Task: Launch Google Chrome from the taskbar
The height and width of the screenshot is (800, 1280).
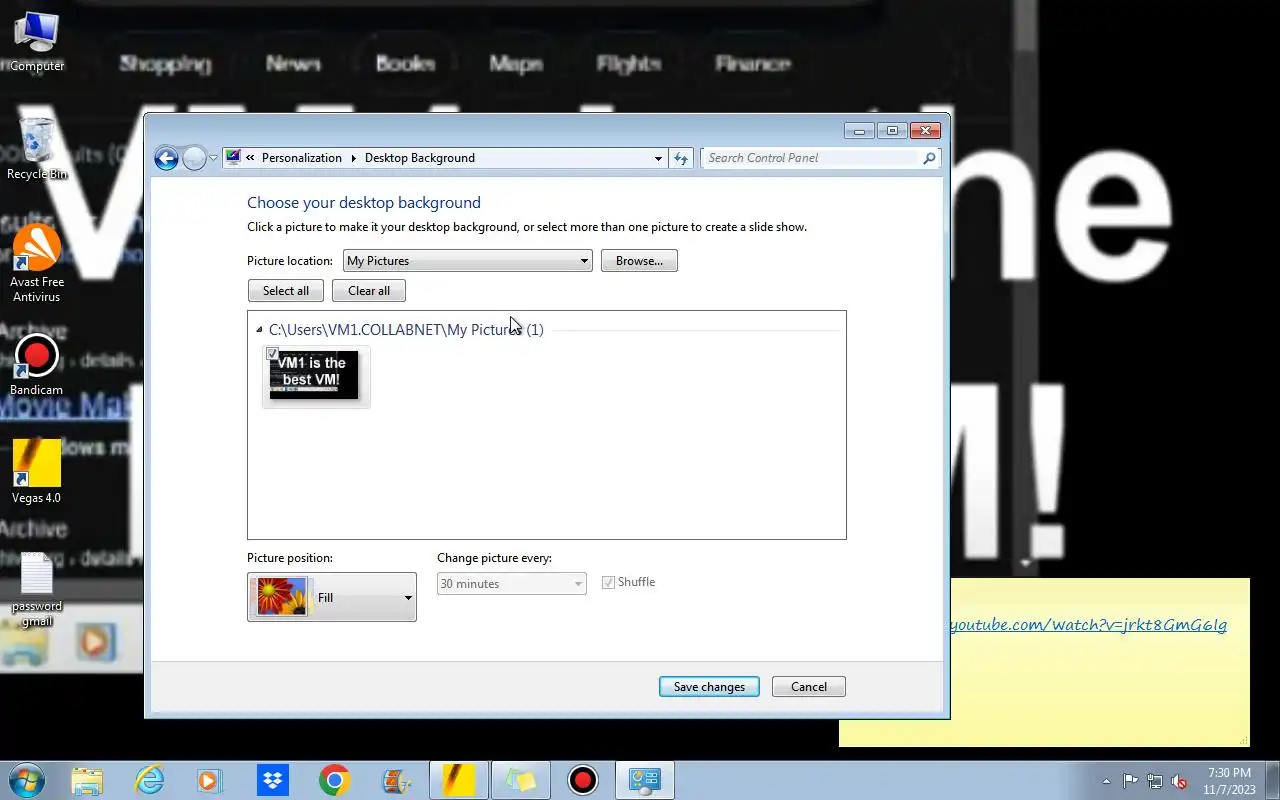Action: (334, 780)
